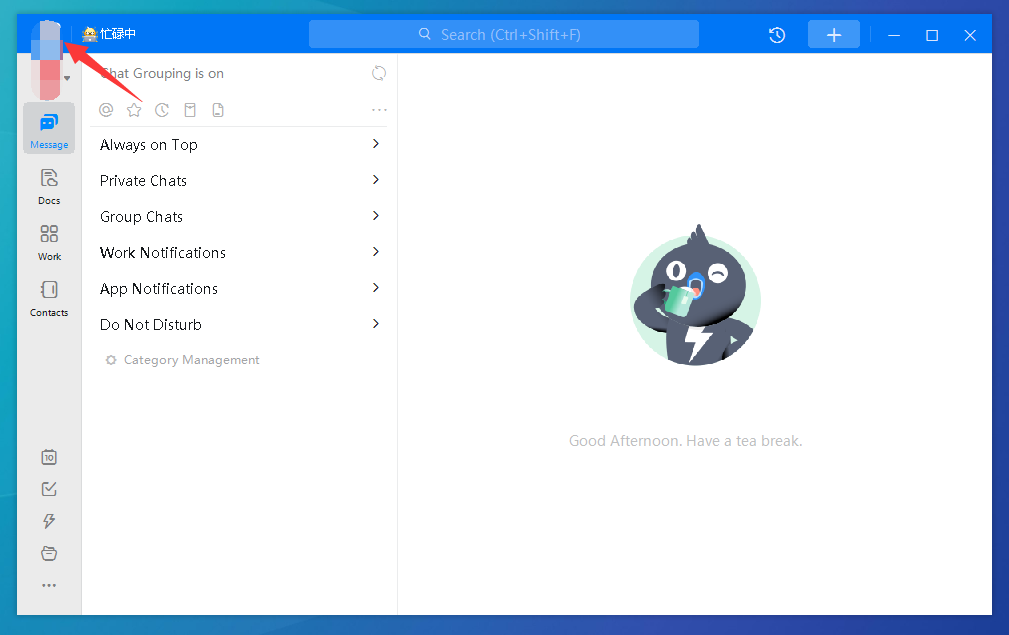The height and width of the screenshot is (635, 1009).
Task: Open the Docs section
Action: click(49, 187)
